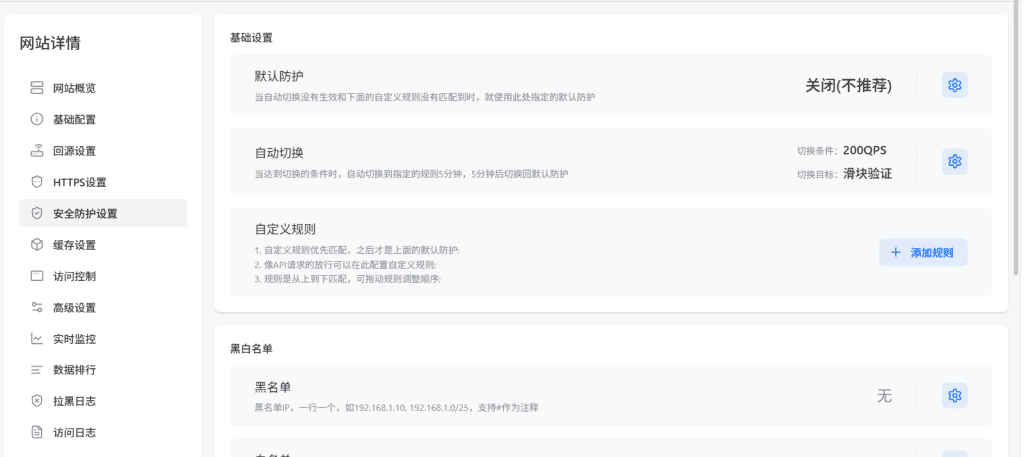Click the 基础设置 section title
Viewport: 1024px width, 457px height.
251,38
